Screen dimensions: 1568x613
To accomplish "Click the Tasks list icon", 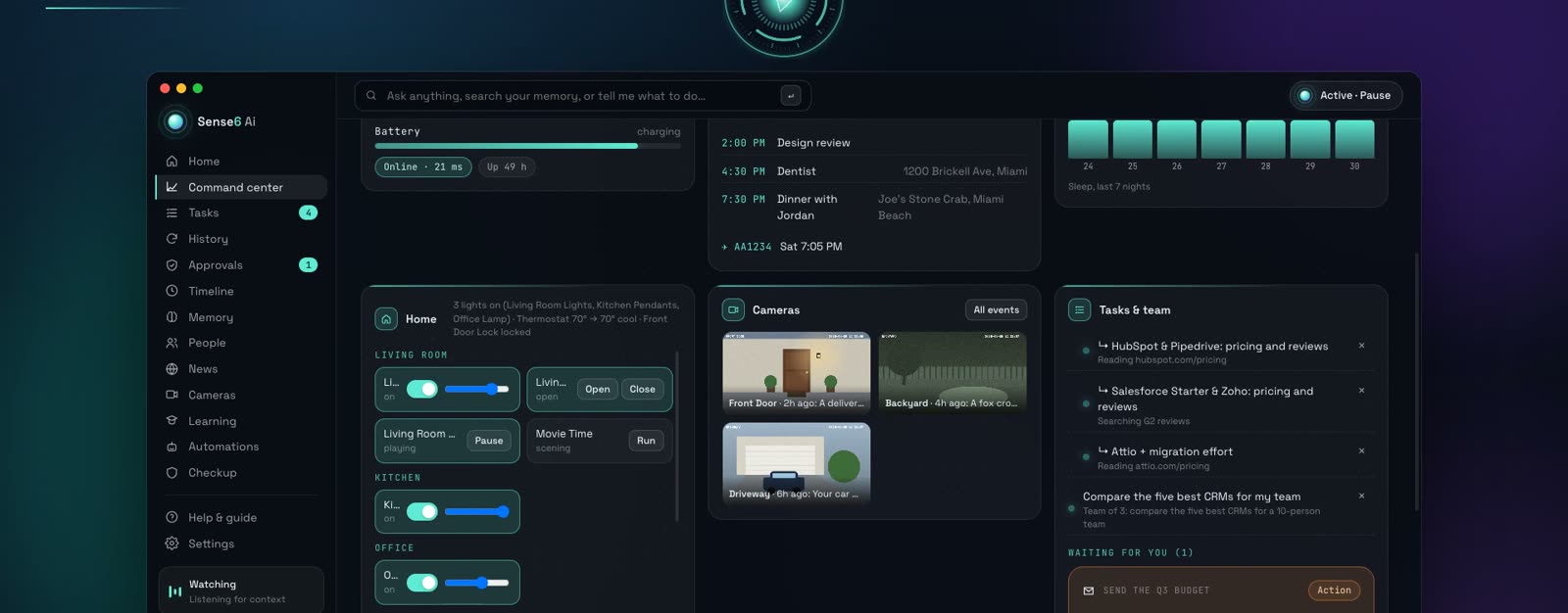I will [171, 213].
